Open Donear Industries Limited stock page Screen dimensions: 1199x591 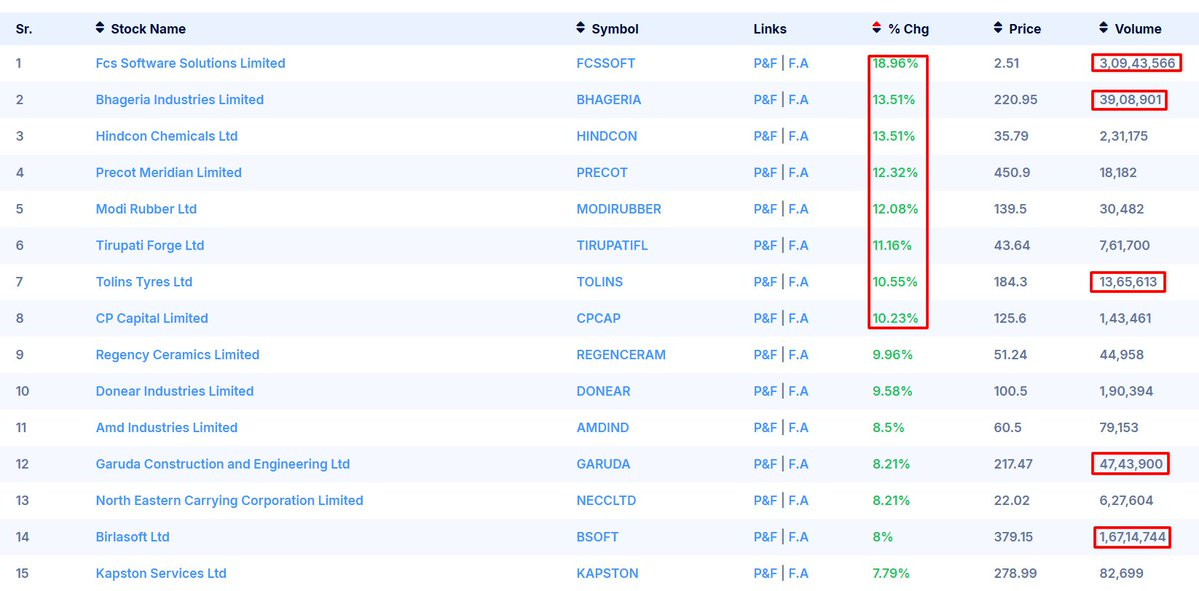point(174,391)
